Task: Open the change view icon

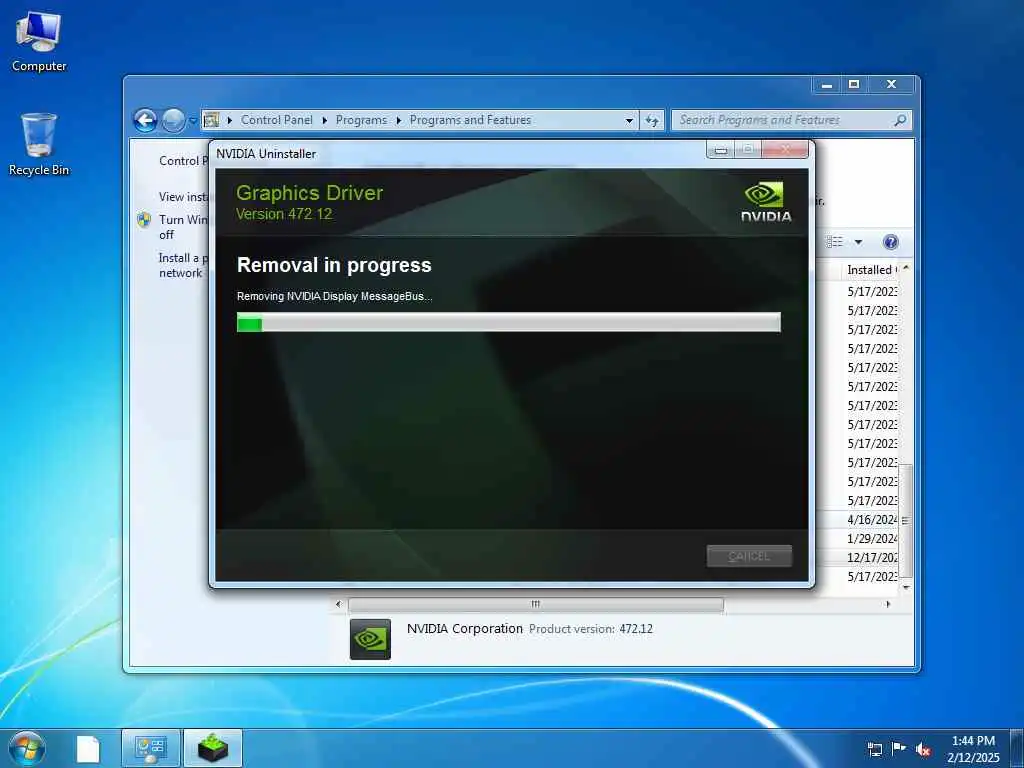Action: coord(834,242)
